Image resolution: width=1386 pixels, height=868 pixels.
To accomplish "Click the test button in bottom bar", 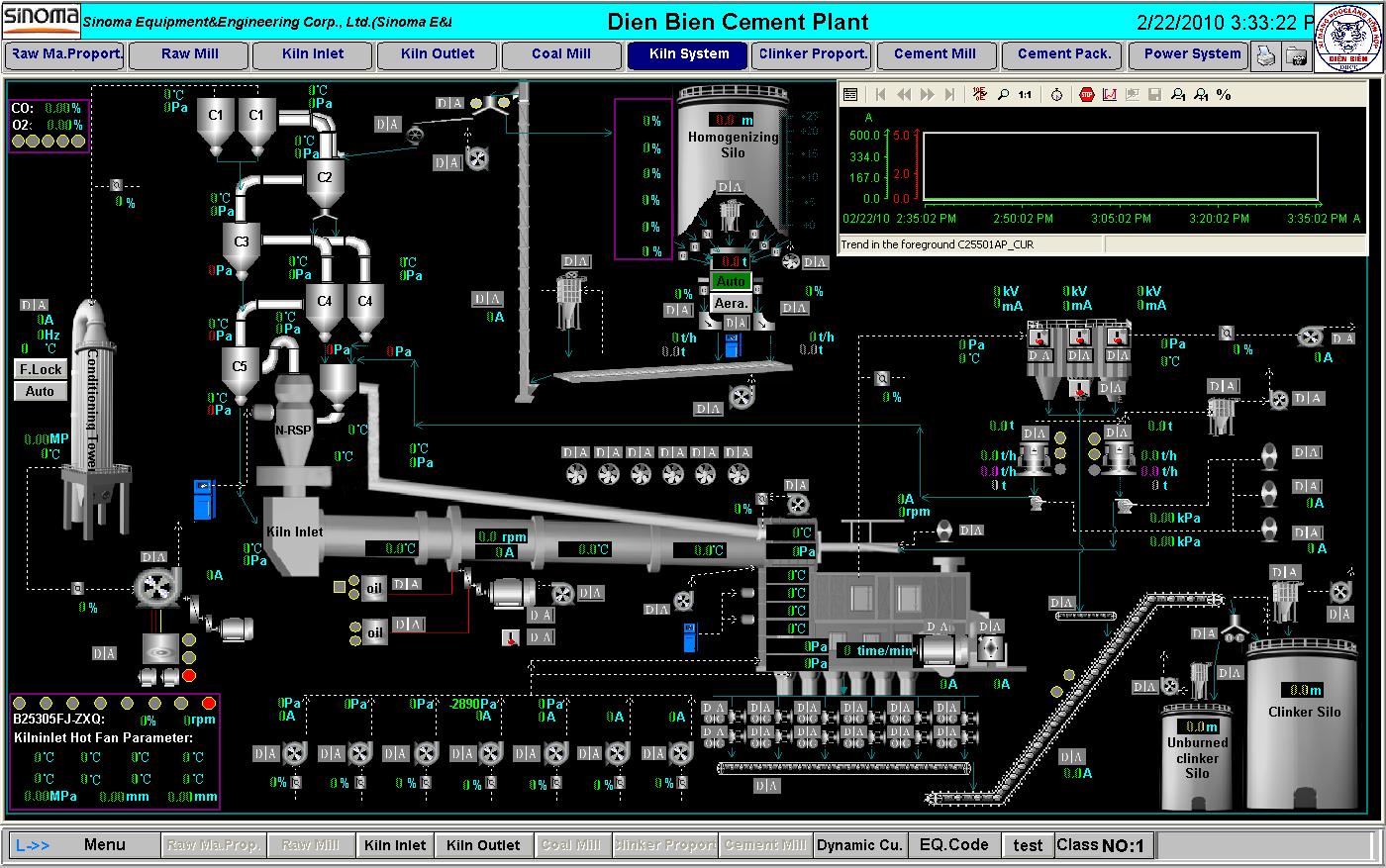I will tap(1028, 845).
